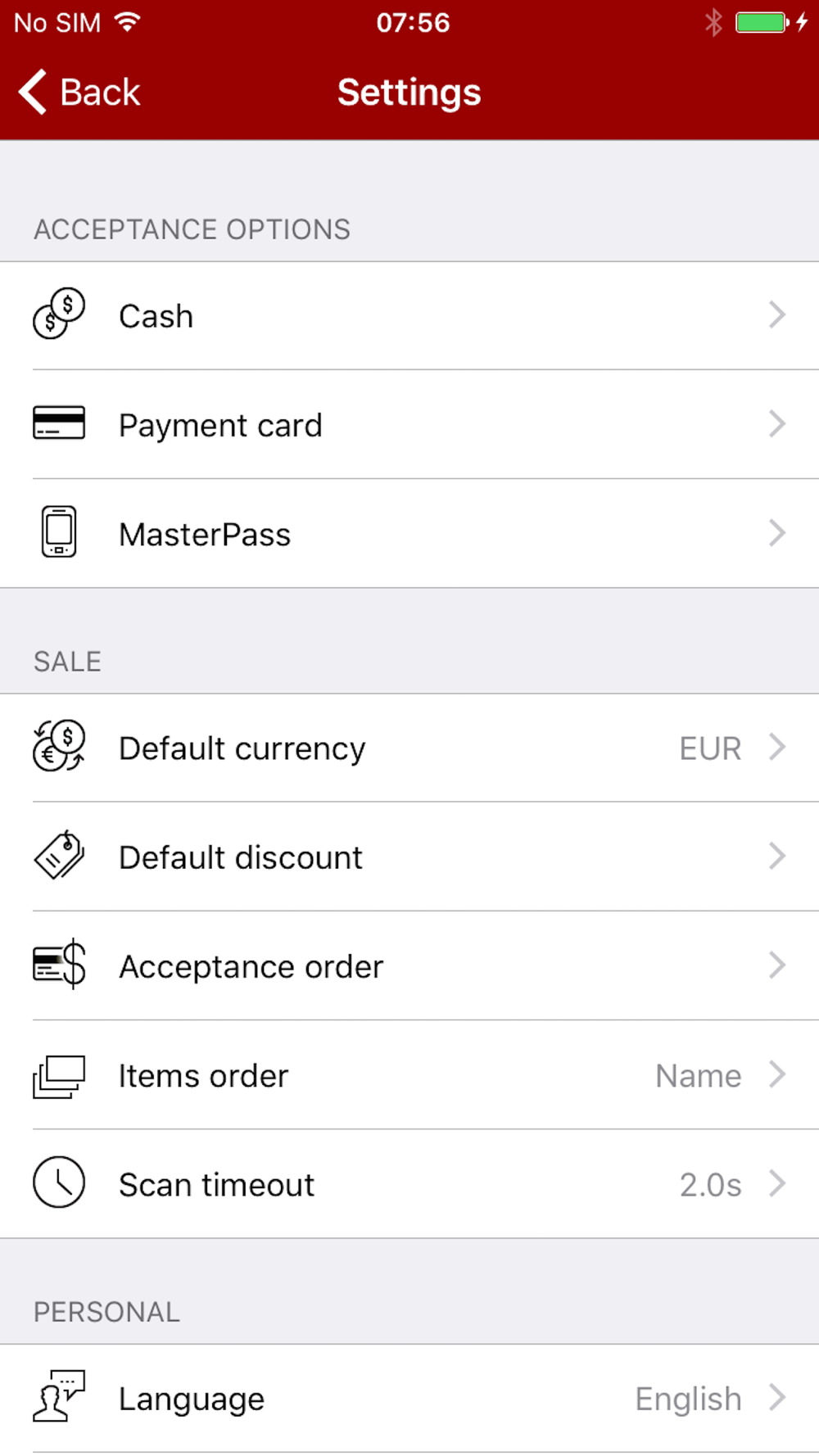Change the EUR default currency value
819x1456 pixels.
click(x=710, y=748)
